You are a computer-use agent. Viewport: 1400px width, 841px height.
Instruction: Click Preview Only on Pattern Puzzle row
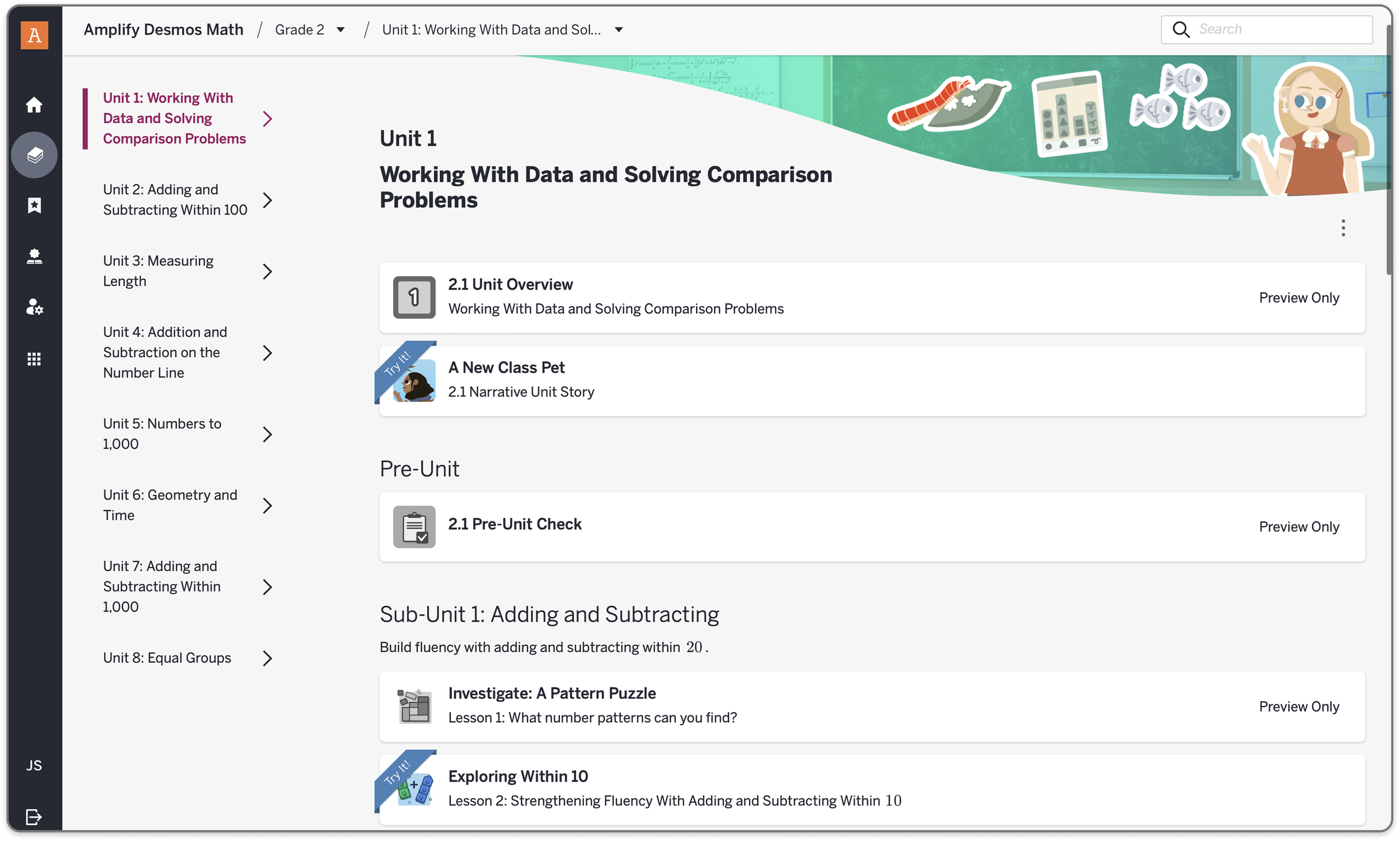(x=1299, y=707)
